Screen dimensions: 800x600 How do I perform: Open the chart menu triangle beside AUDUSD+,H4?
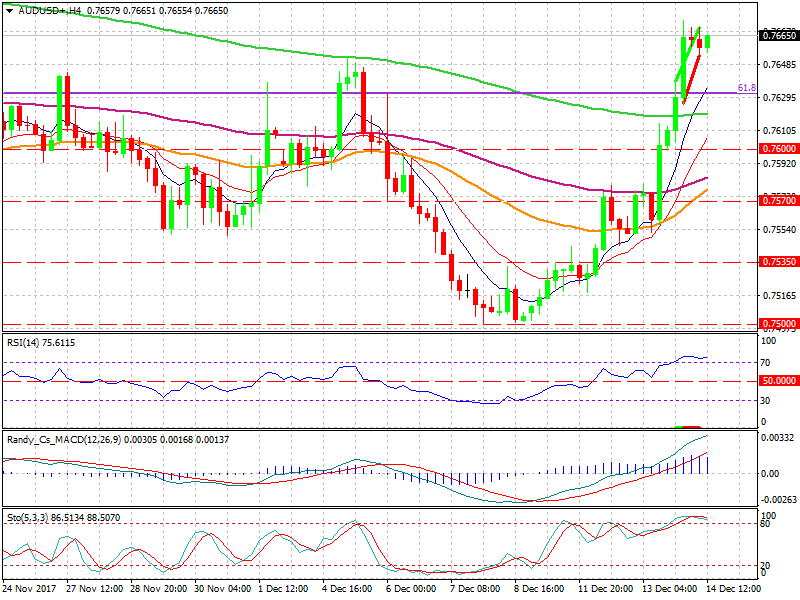[9, 11]
